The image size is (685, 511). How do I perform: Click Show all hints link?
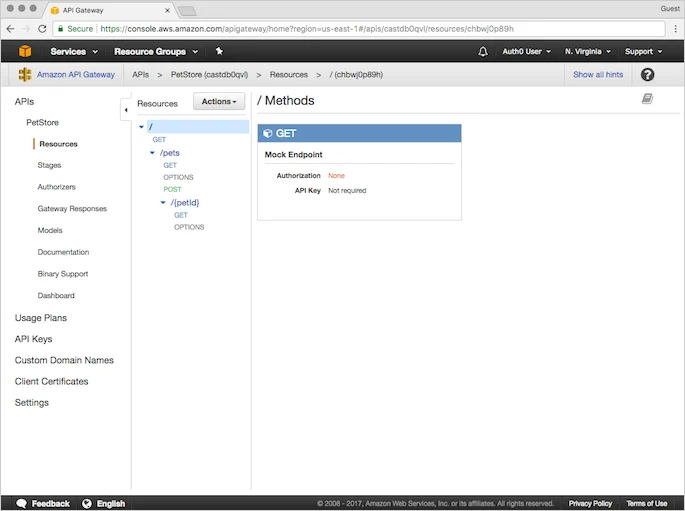pyautogui.click(x=598, y=75)
